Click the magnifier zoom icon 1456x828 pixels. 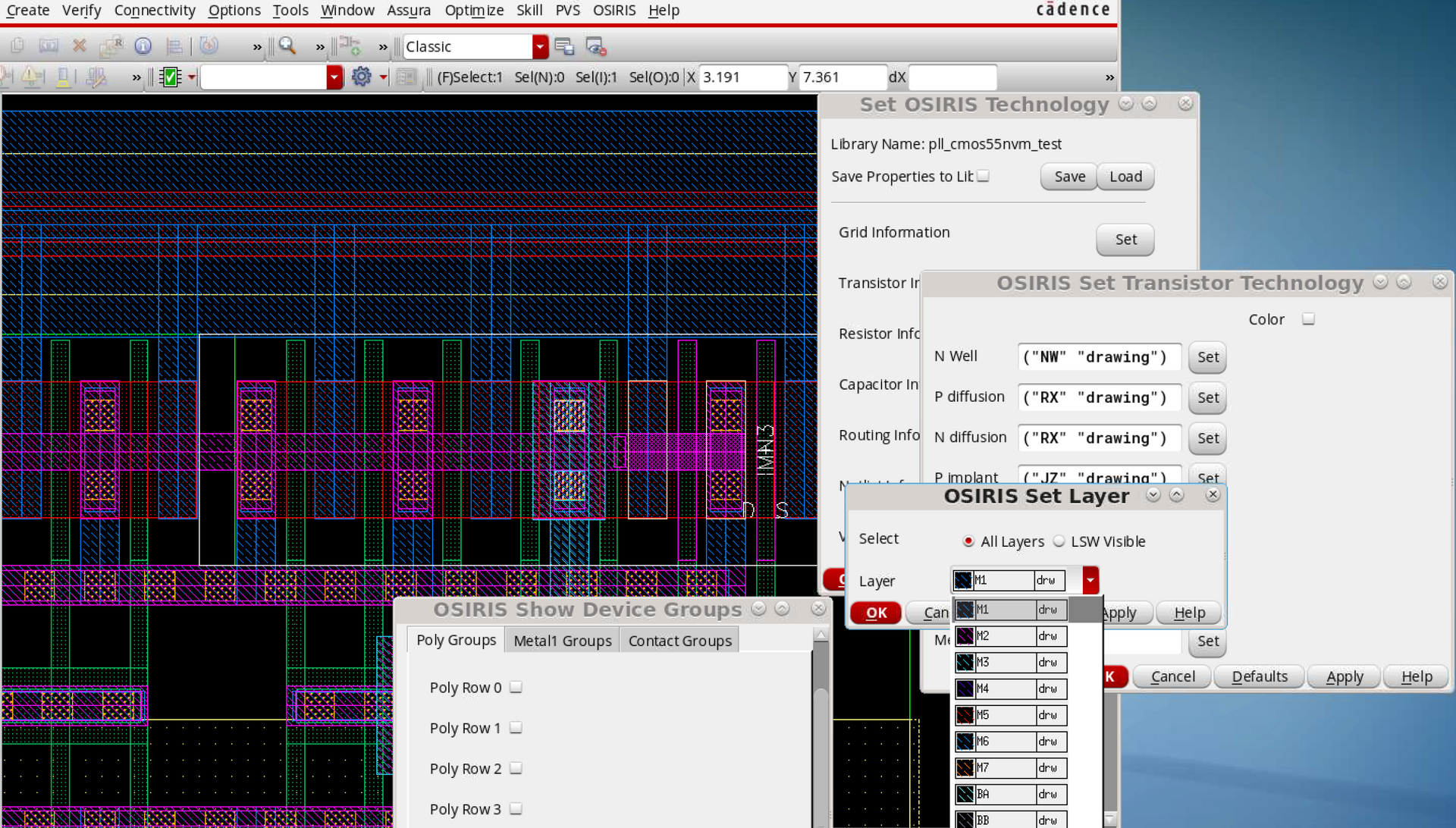point(287,46)
